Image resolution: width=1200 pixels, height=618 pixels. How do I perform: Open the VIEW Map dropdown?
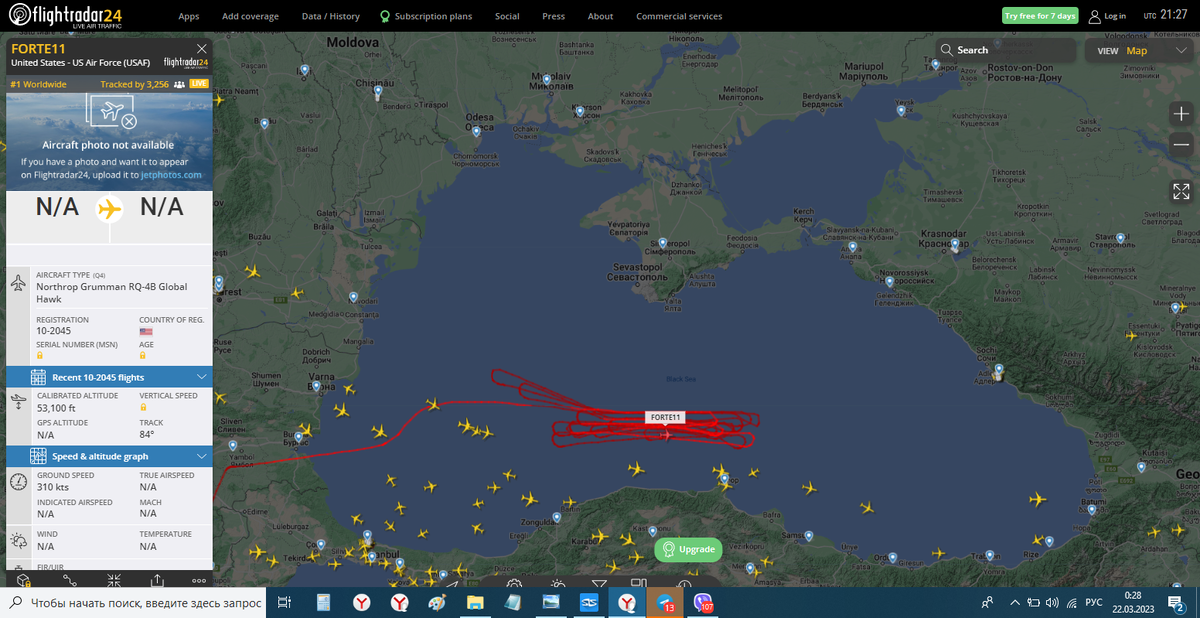tap(1137, 50)
